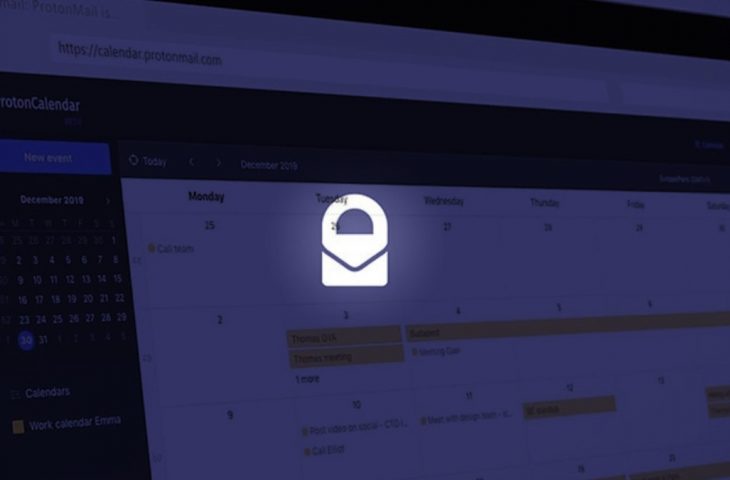
Task: Click the Friday column header
Action: point(635,204)
